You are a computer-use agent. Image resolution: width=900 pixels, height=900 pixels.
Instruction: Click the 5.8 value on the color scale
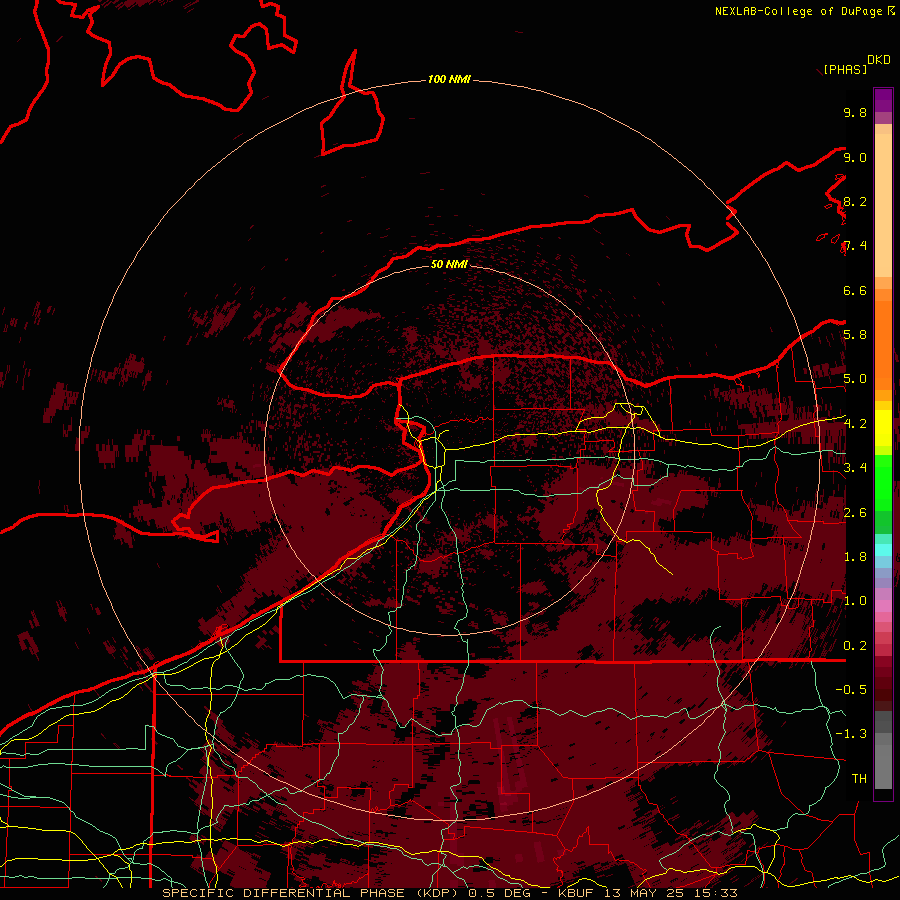(855, 335)
